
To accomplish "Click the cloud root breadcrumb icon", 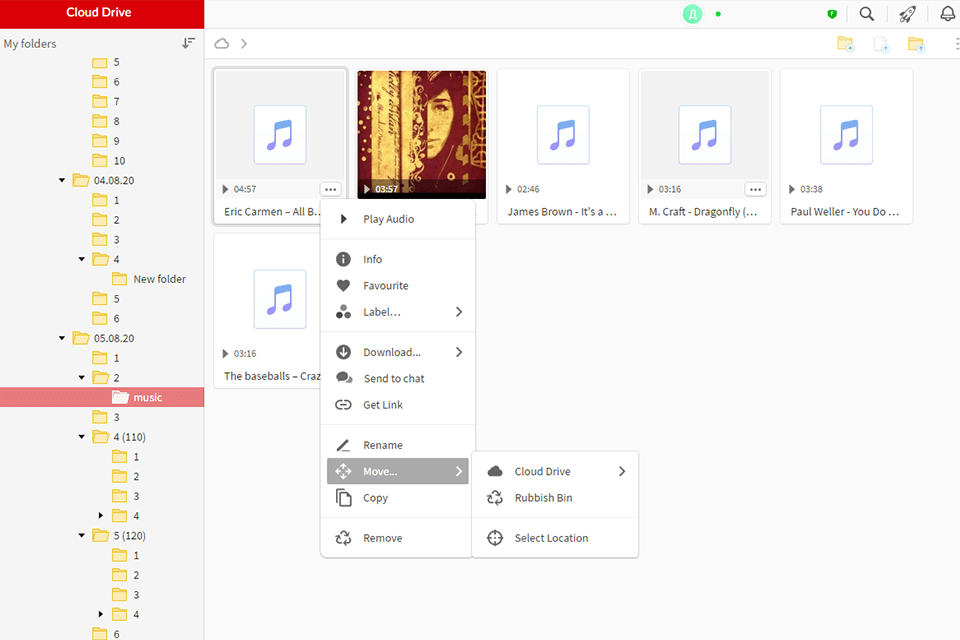I will [x=222, y=44].
